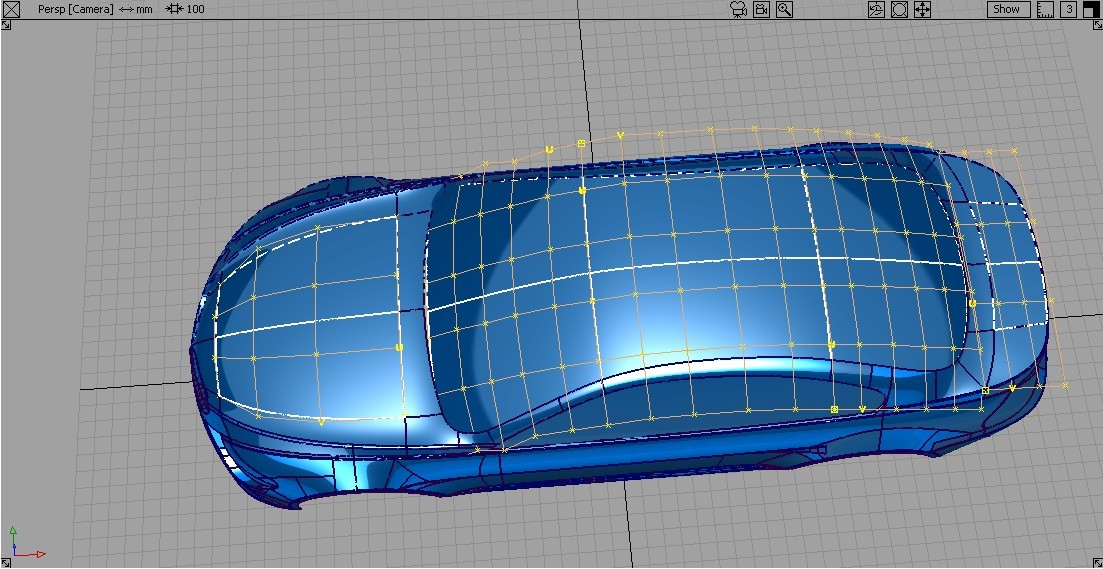Click the ruler icon next to Show
Image resolution: width=1103 pixels, height=569 pixels.
(x=1045, y=9)
